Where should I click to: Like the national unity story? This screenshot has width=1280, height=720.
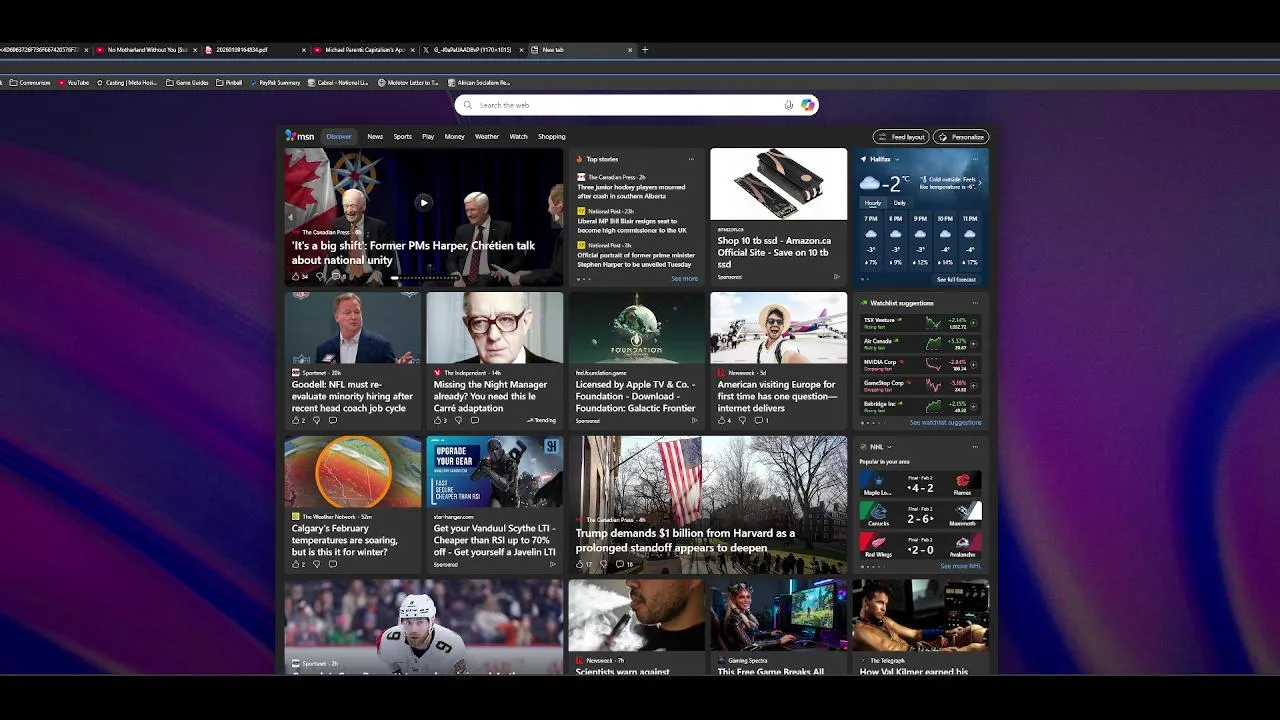pos(296,276)
